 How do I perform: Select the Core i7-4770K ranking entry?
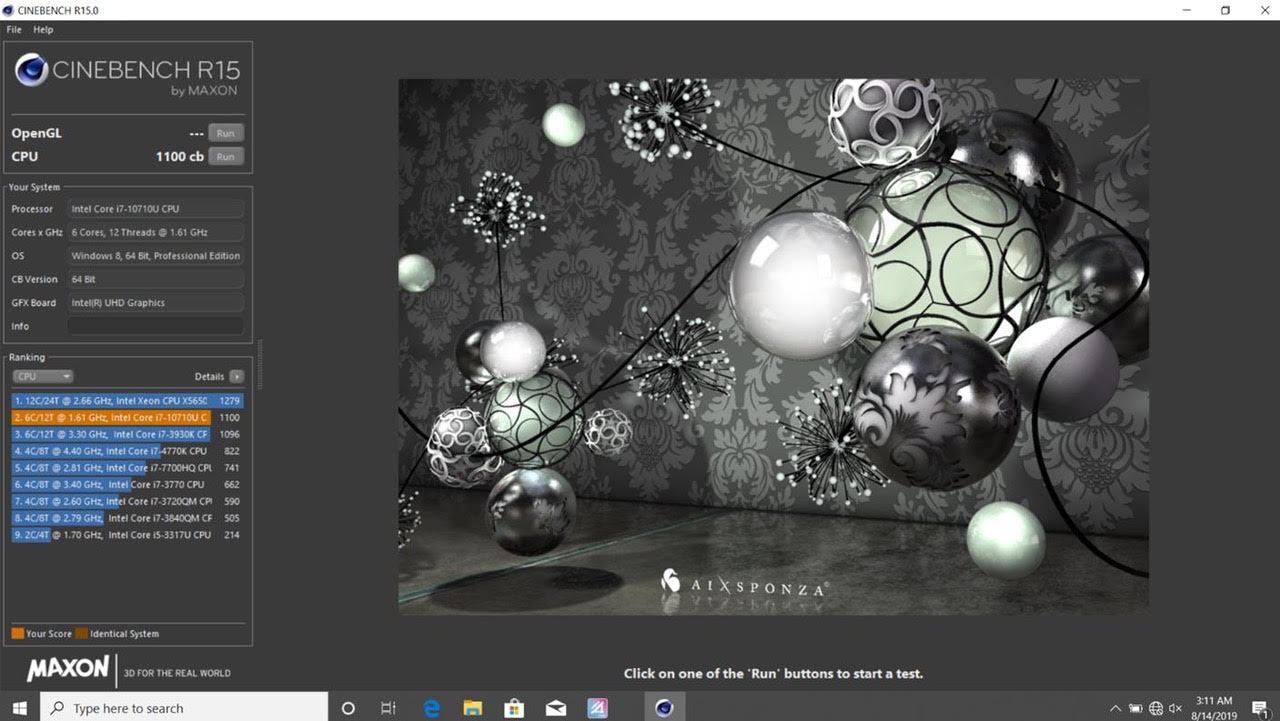click(x=128, y=451)
